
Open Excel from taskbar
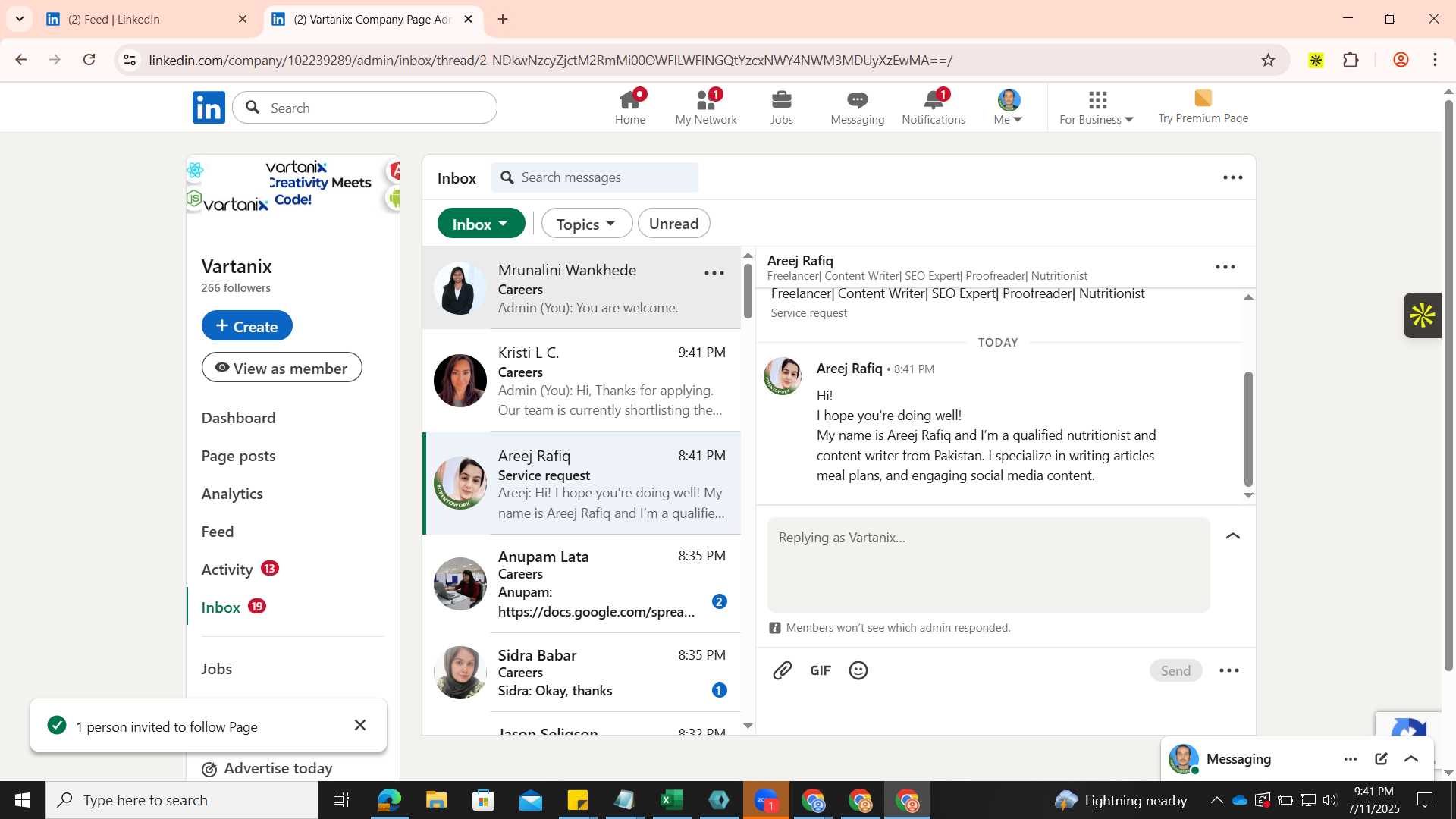pyautogui.click(x=671, y=800)
